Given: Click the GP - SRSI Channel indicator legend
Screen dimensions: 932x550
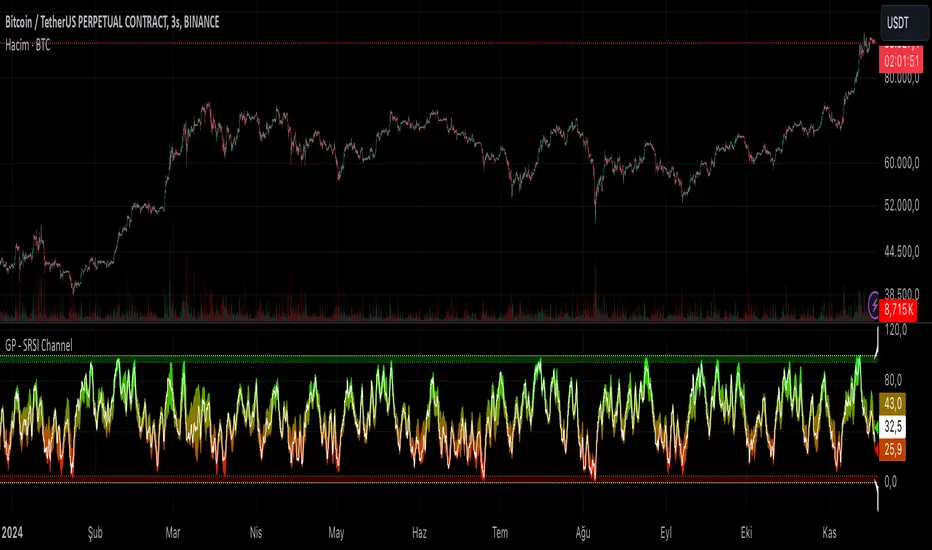Looking at the screenshot, I should (39, 345).
